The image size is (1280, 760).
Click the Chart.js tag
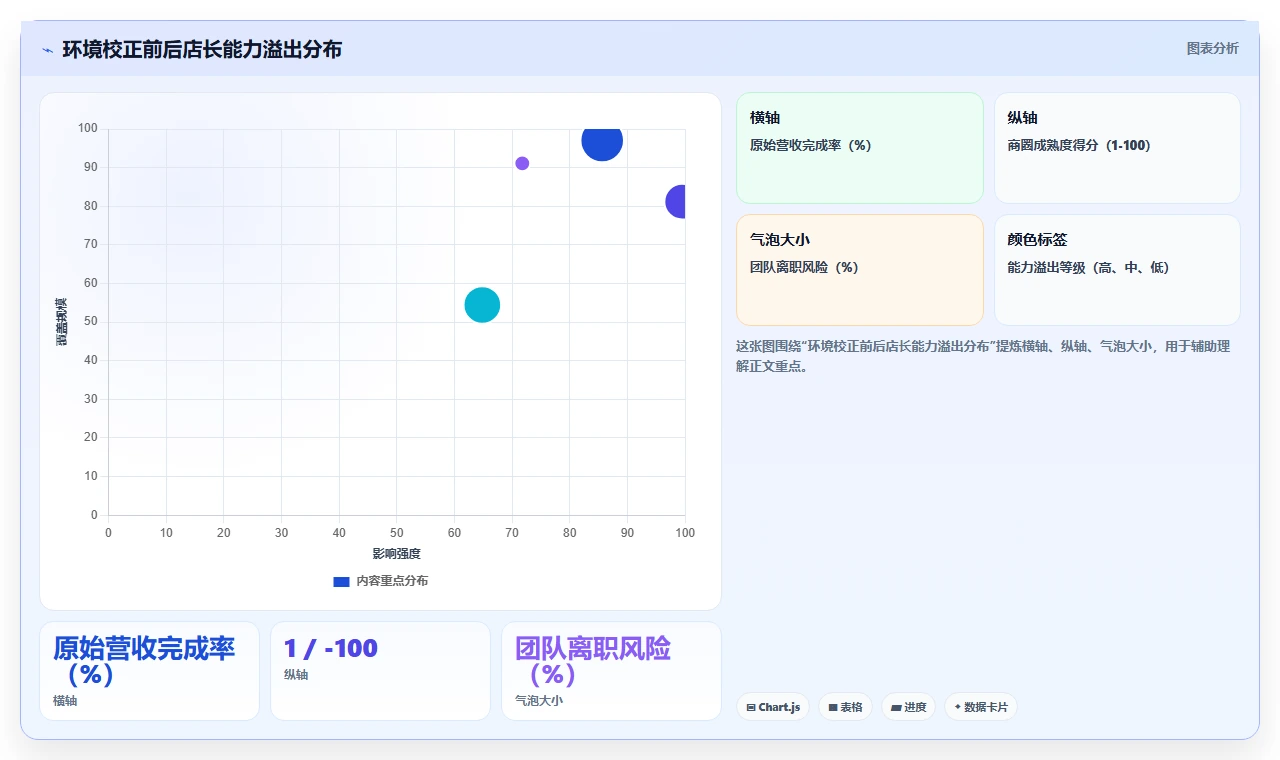point(773,707)
